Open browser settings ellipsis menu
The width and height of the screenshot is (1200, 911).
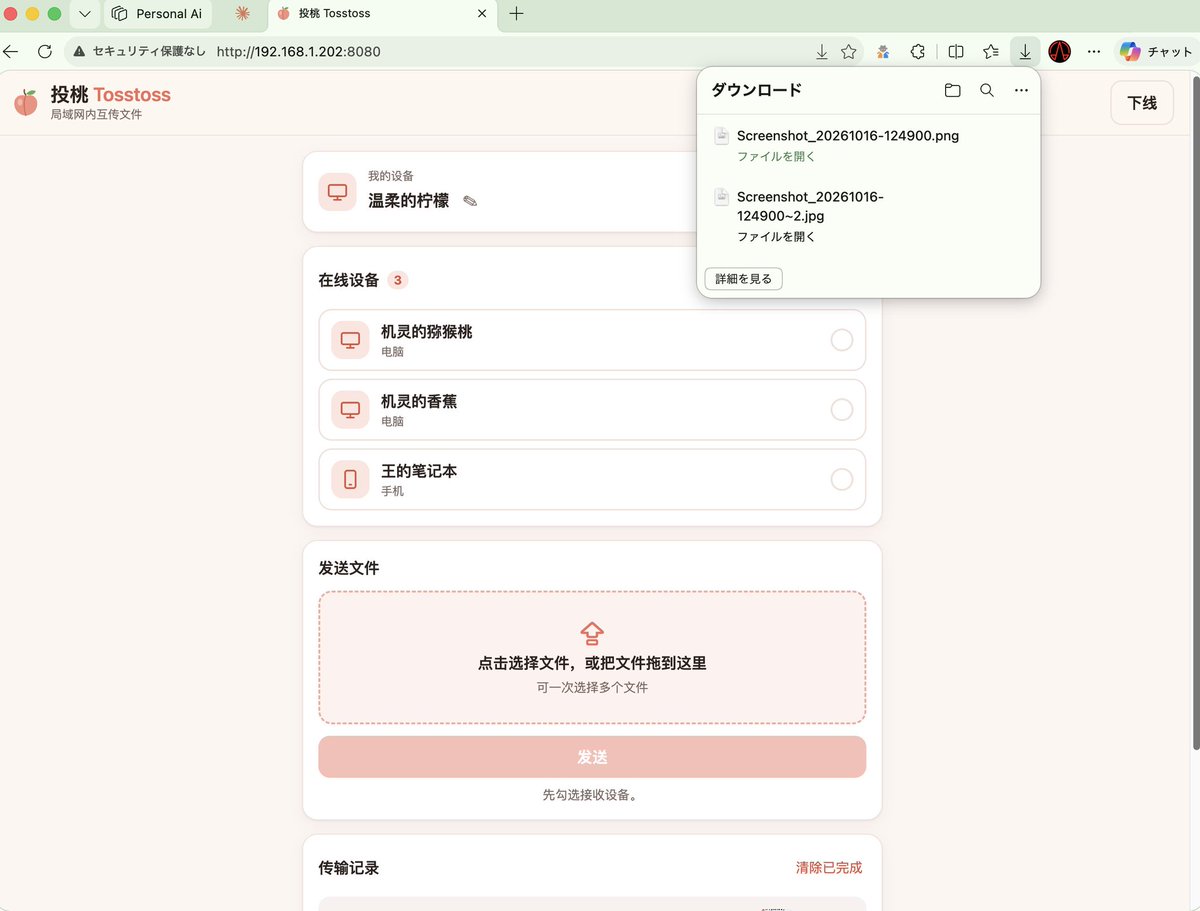[1094, 51]
